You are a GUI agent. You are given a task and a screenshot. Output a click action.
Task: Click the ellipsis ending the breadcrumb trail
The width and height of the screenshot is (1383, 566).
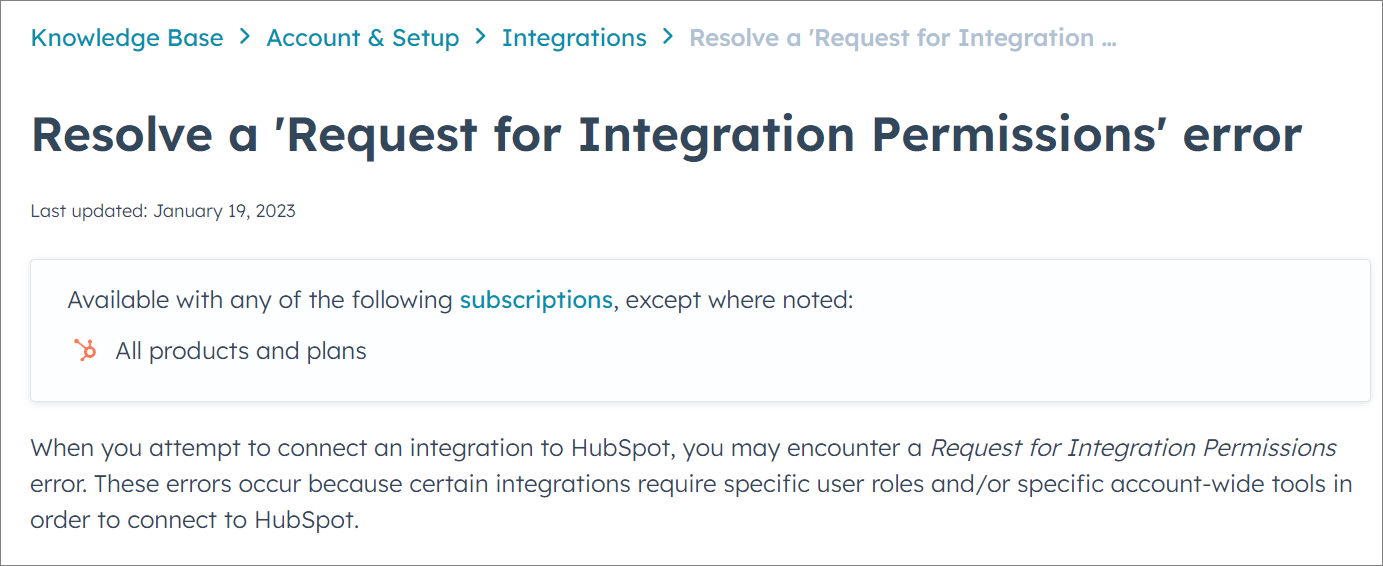(x=1107, y=40)
